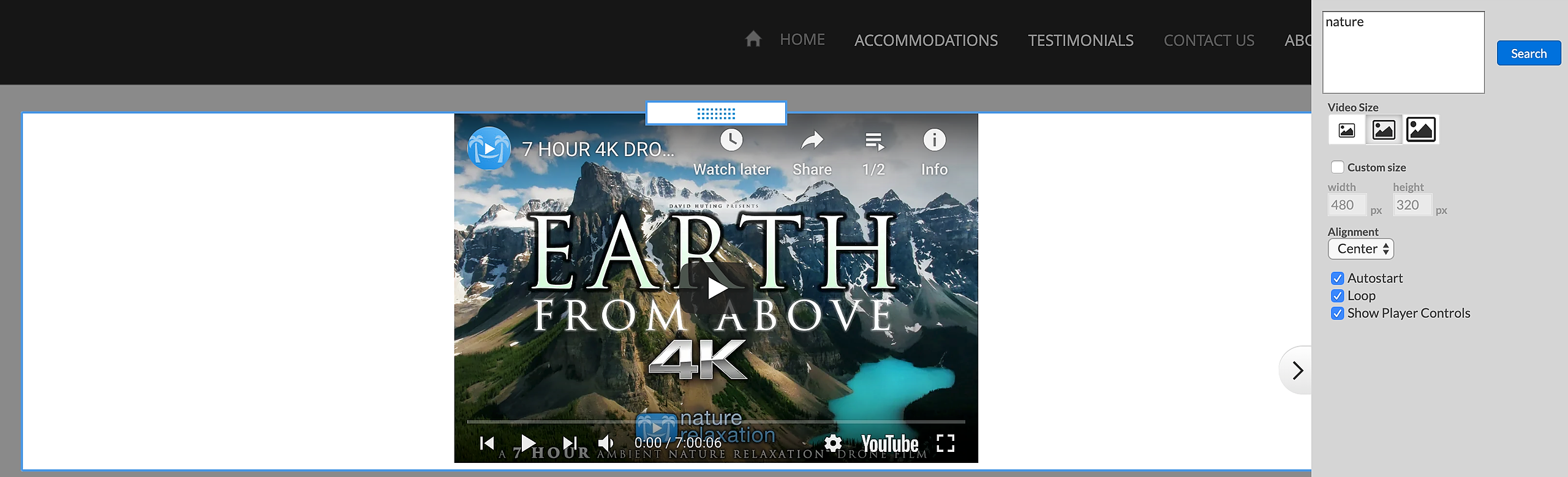Select the medium video size icon

click(1384, 130)
